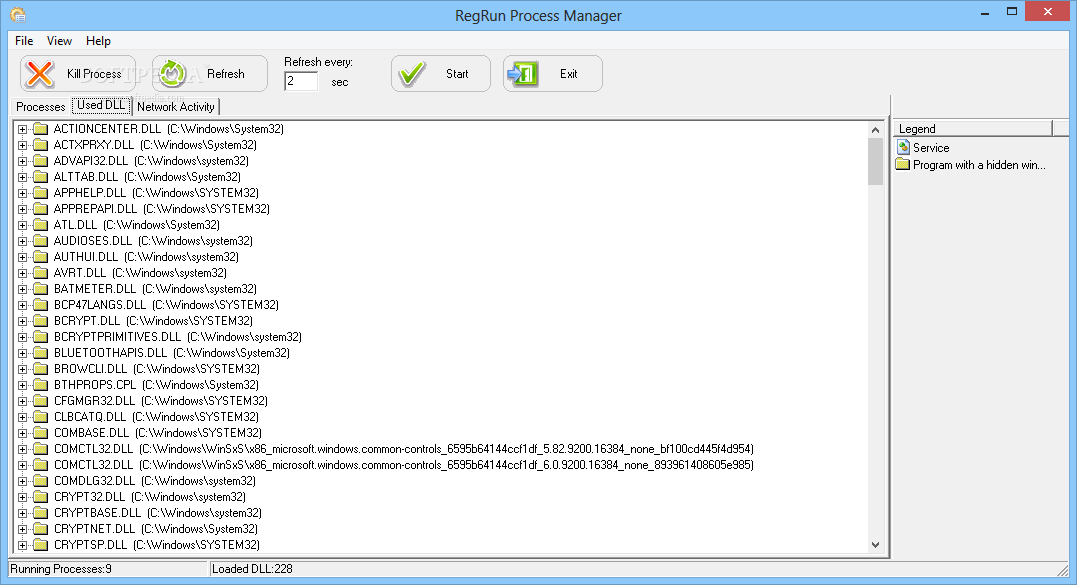
Task: Click Loaded DLL:228 status text
Action: coord(252,569)
